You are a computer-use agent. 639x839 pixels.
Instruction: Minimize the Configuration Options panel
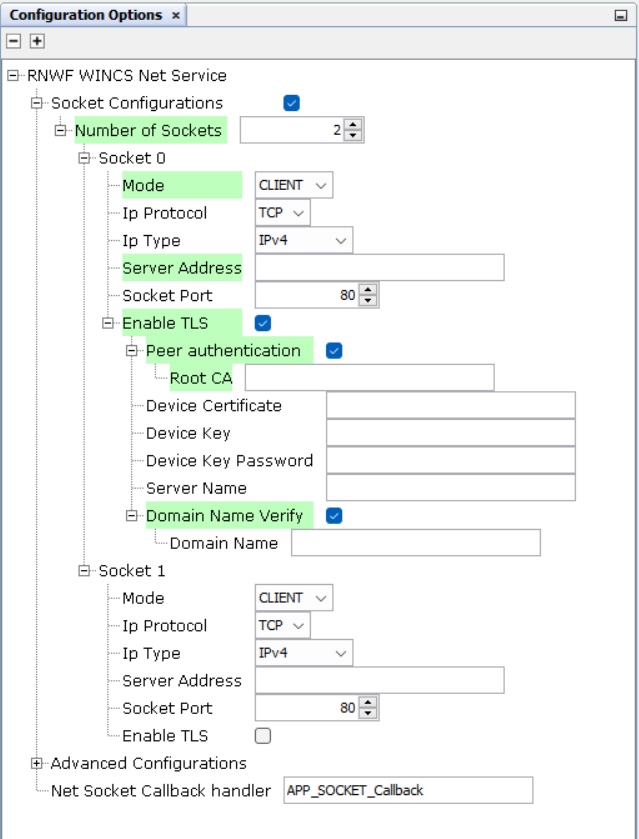coord(621,16)
